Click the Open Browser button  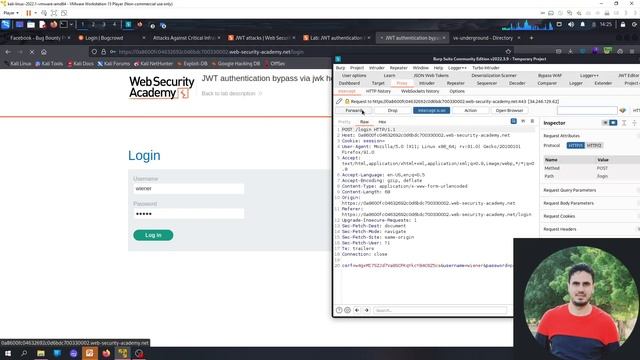pos(509,111)
